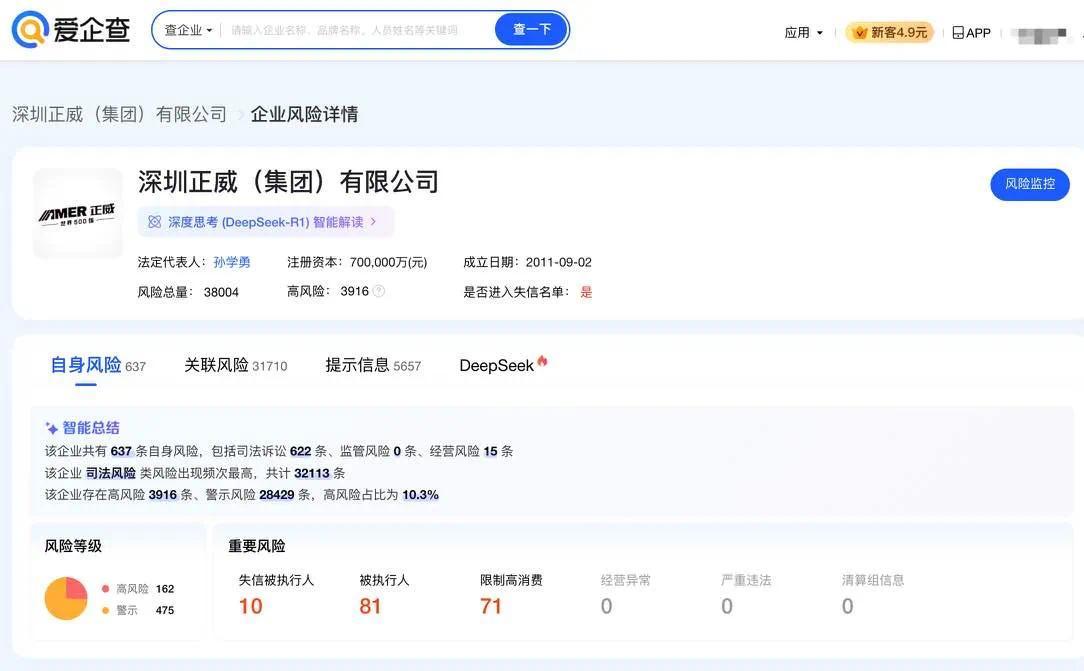Click the flame icon on DeepSeek tab

[x=543, y=360]
